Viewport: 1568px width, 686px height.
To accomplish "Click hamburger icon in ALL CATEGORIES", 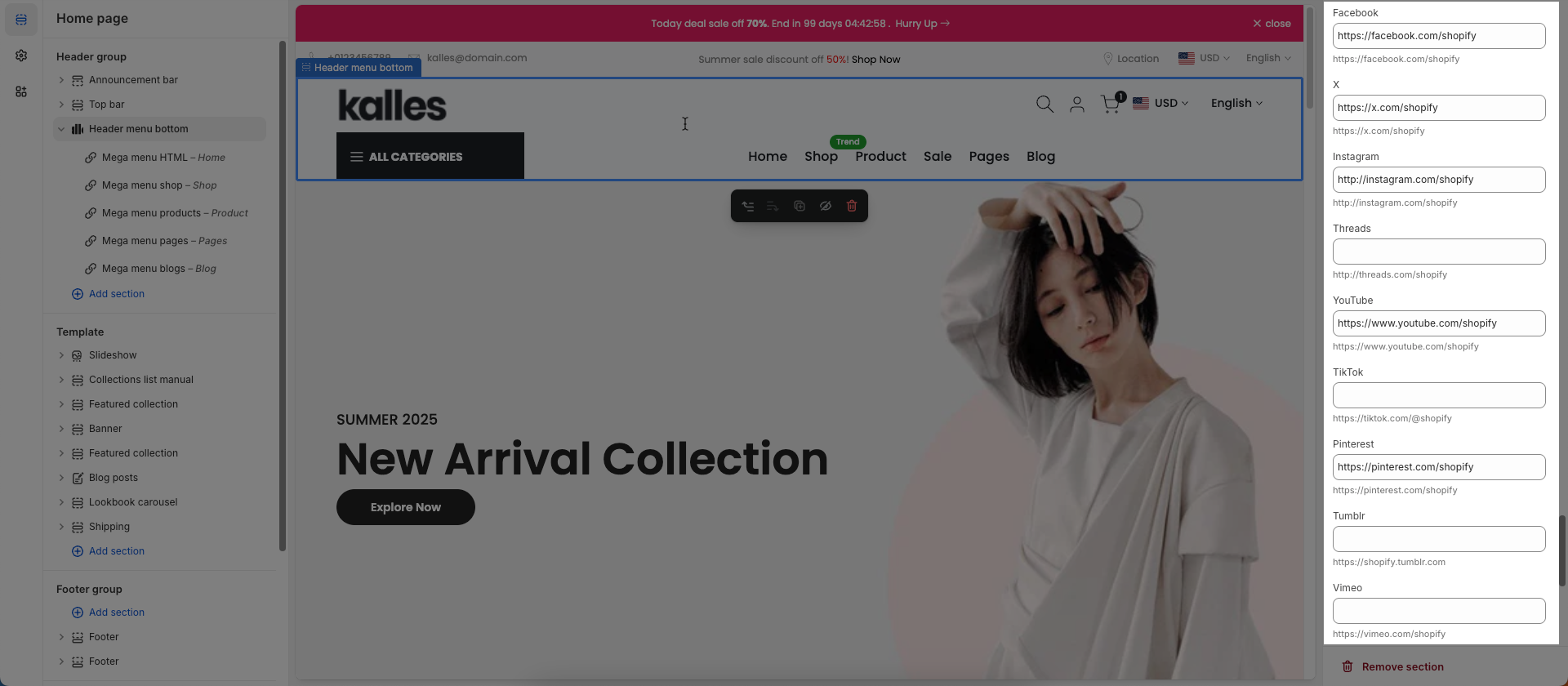I will (356, 157).
